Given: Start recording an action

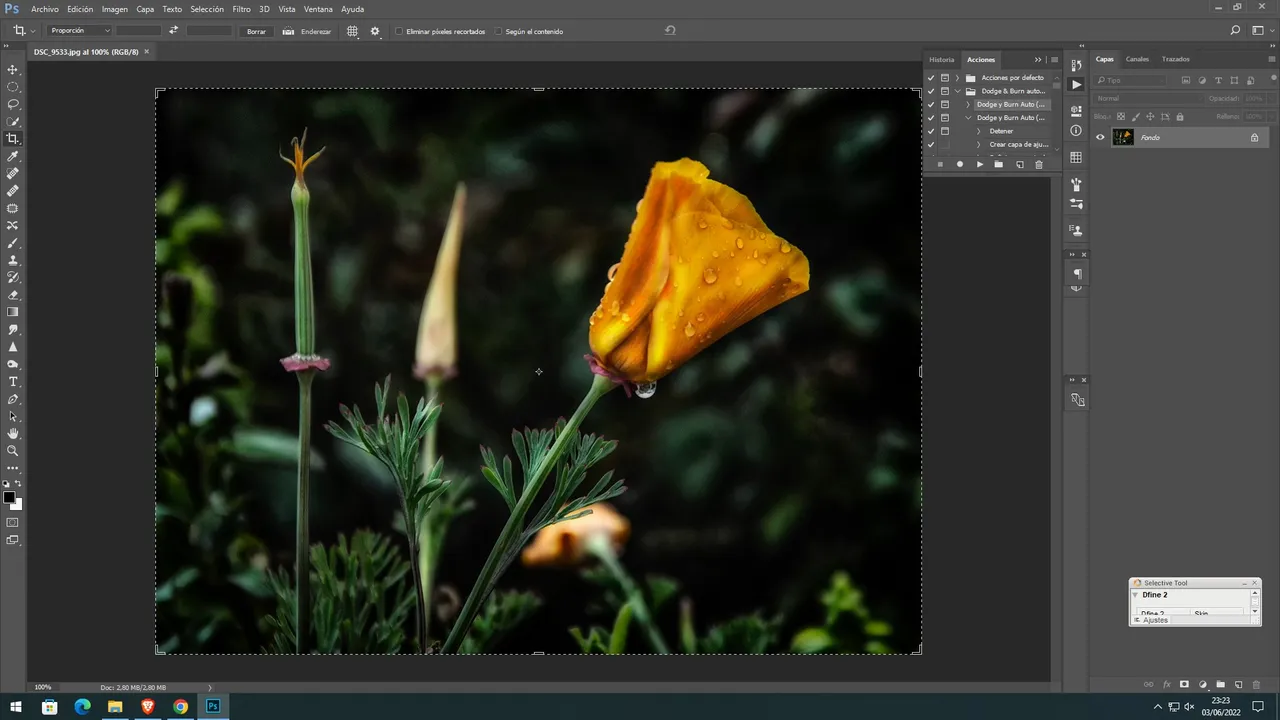Looking at the screenshot, I should tap(959, 164).
